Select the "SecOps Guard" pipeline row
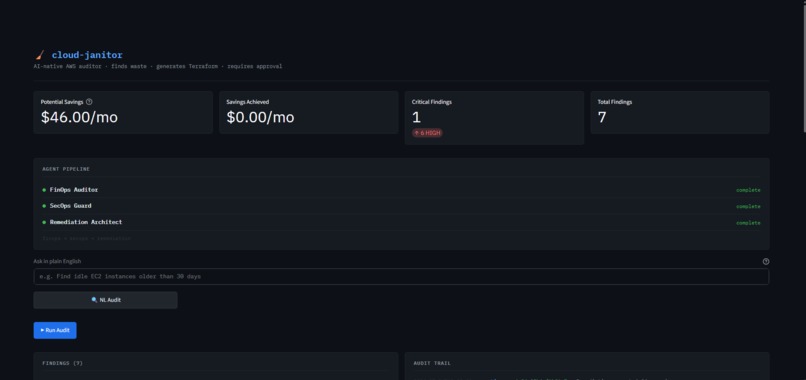The image size is (806, 380). [x=401, y=206]
